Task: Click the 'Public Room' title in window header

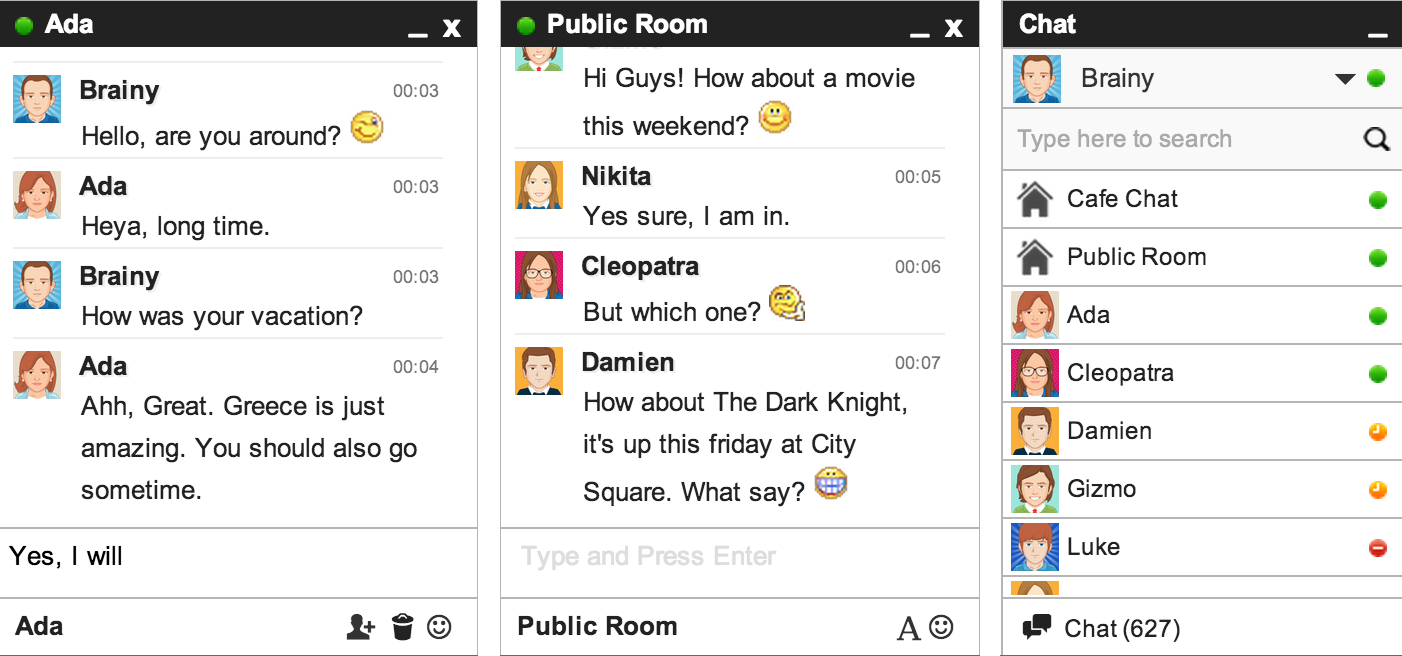Action: pyautogui.click(x=627, y=24)
